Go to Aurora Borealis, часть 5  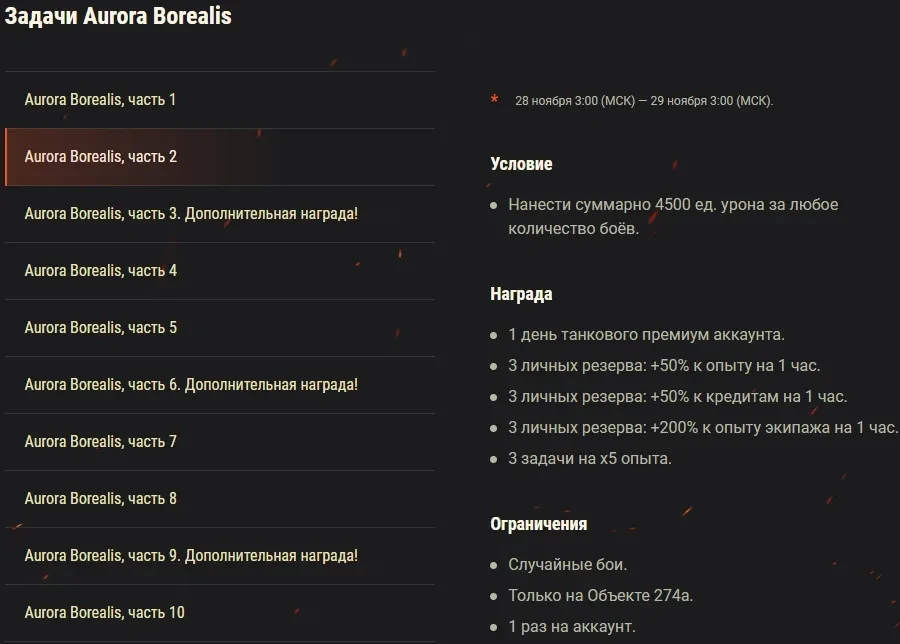(x=101, y=328)
